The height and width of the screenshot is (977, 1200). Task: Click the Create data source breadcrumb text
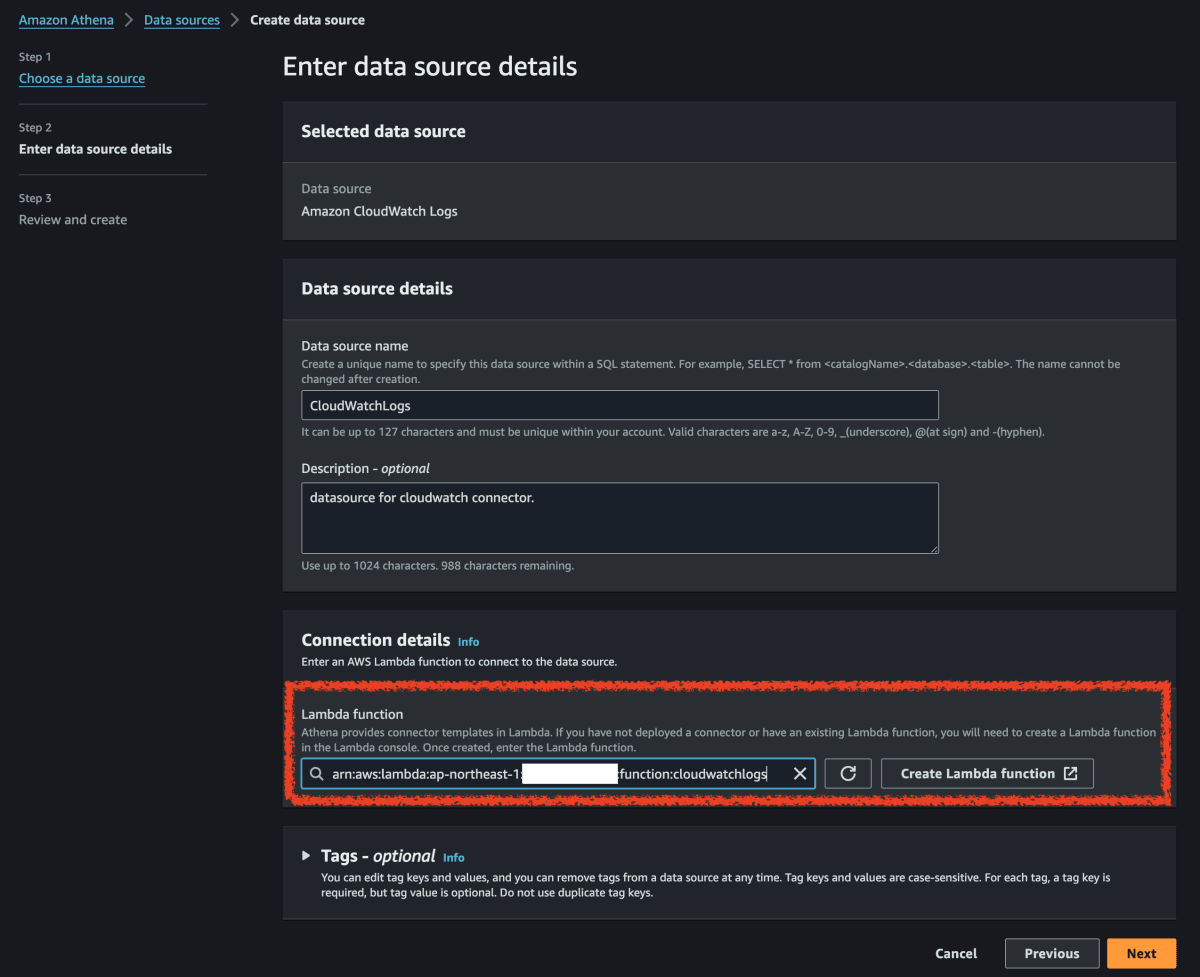[x=307, y=20]
